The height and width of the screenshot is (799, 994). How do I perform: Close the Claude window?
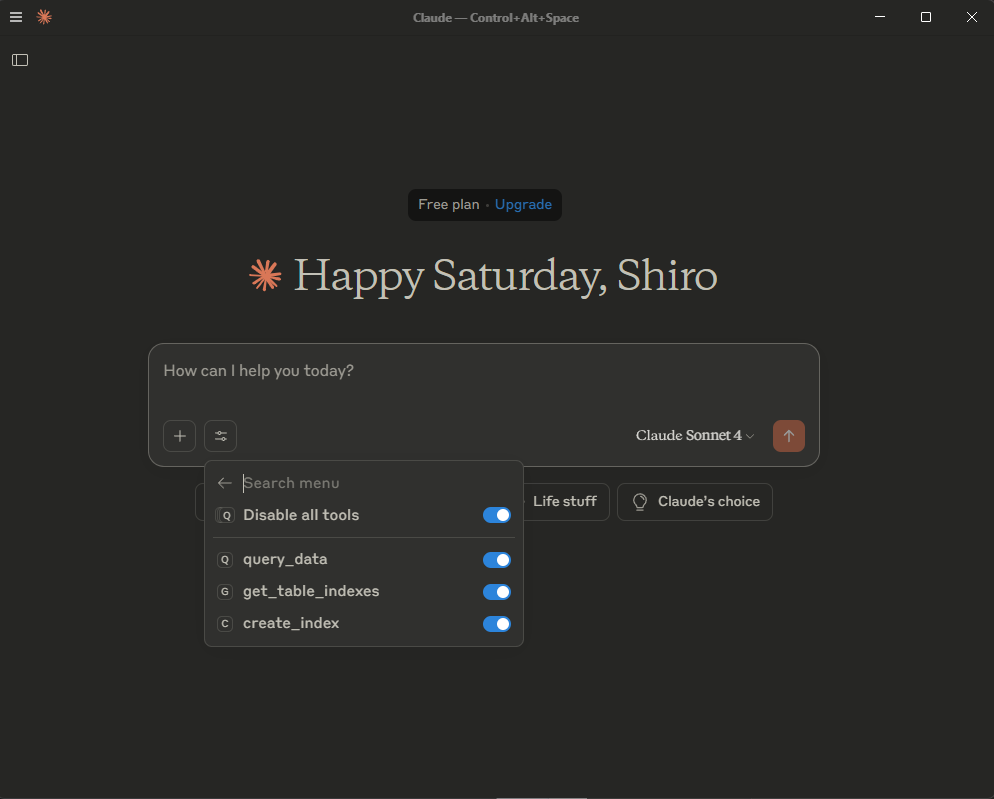click(972, 17)
